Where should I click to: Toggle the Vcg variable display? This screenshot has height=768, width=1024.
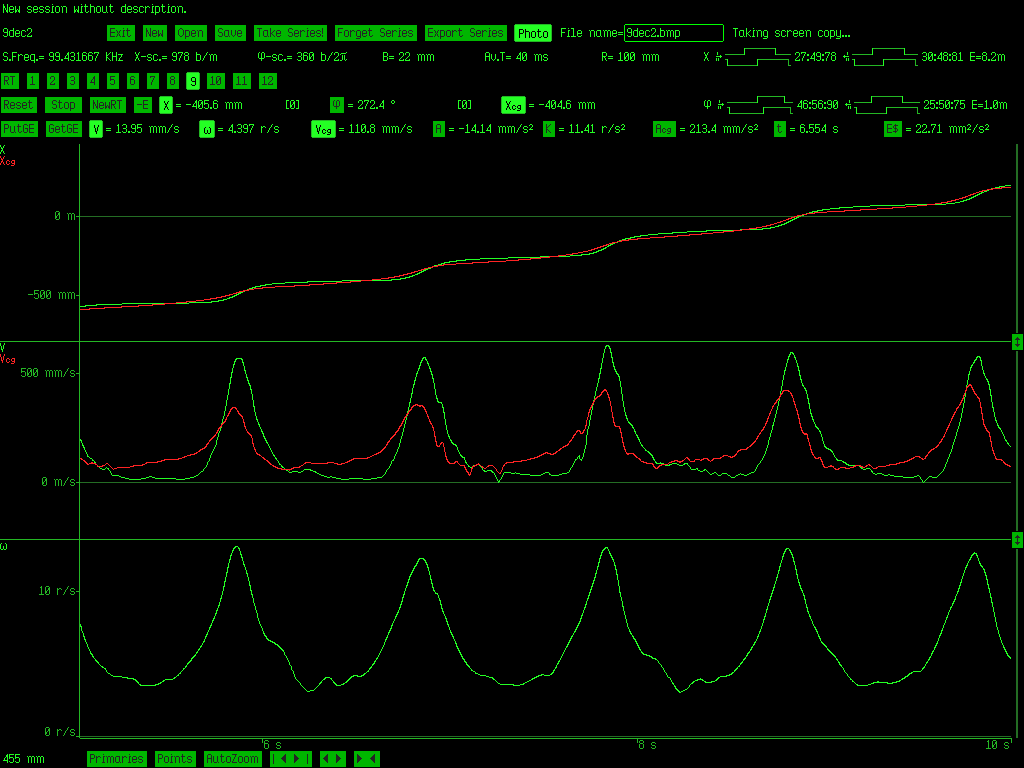click(x=323, y=129)
